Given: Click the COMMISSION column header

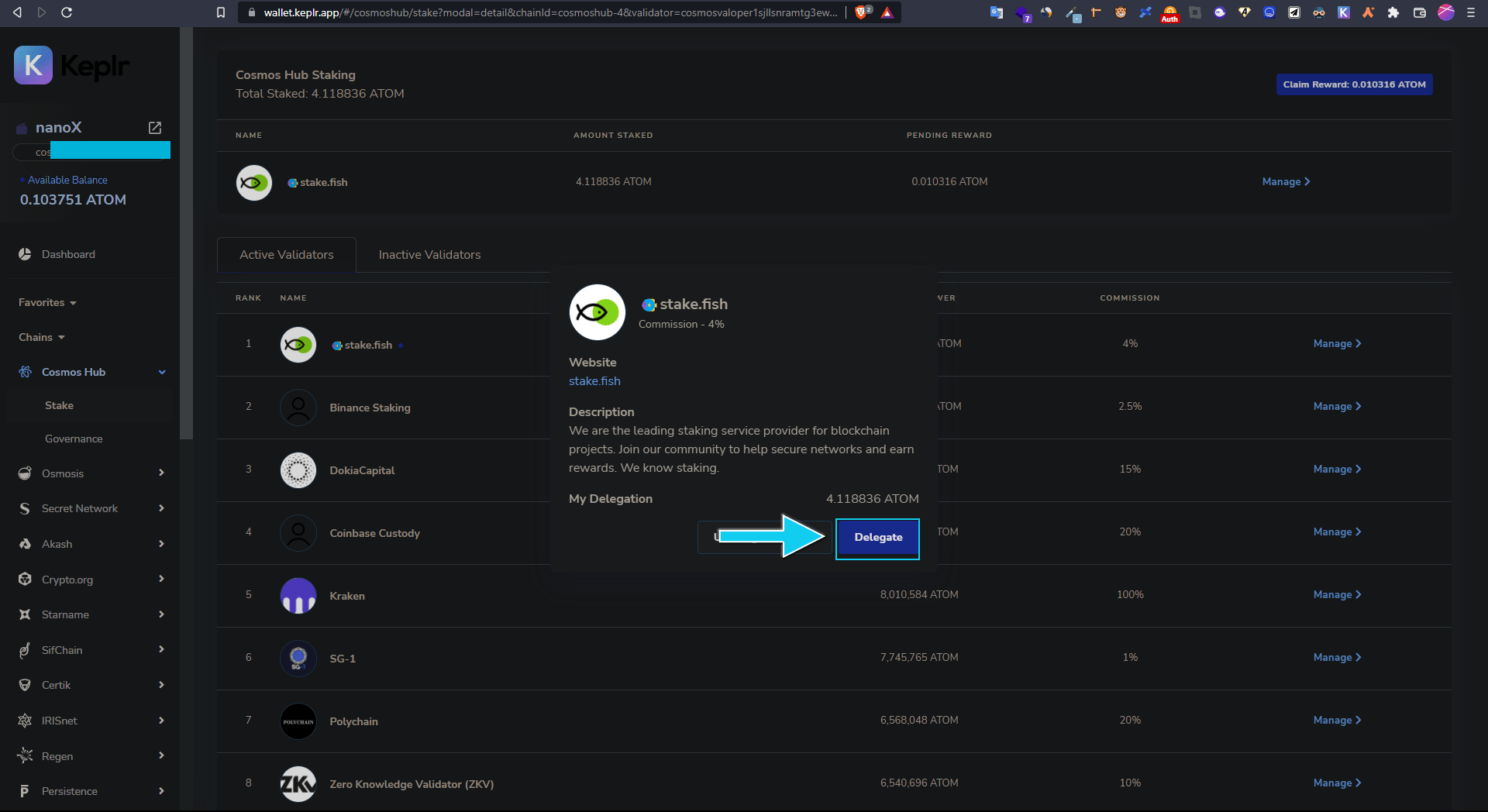Looking at the screenshot, I should click(1130, 298).
